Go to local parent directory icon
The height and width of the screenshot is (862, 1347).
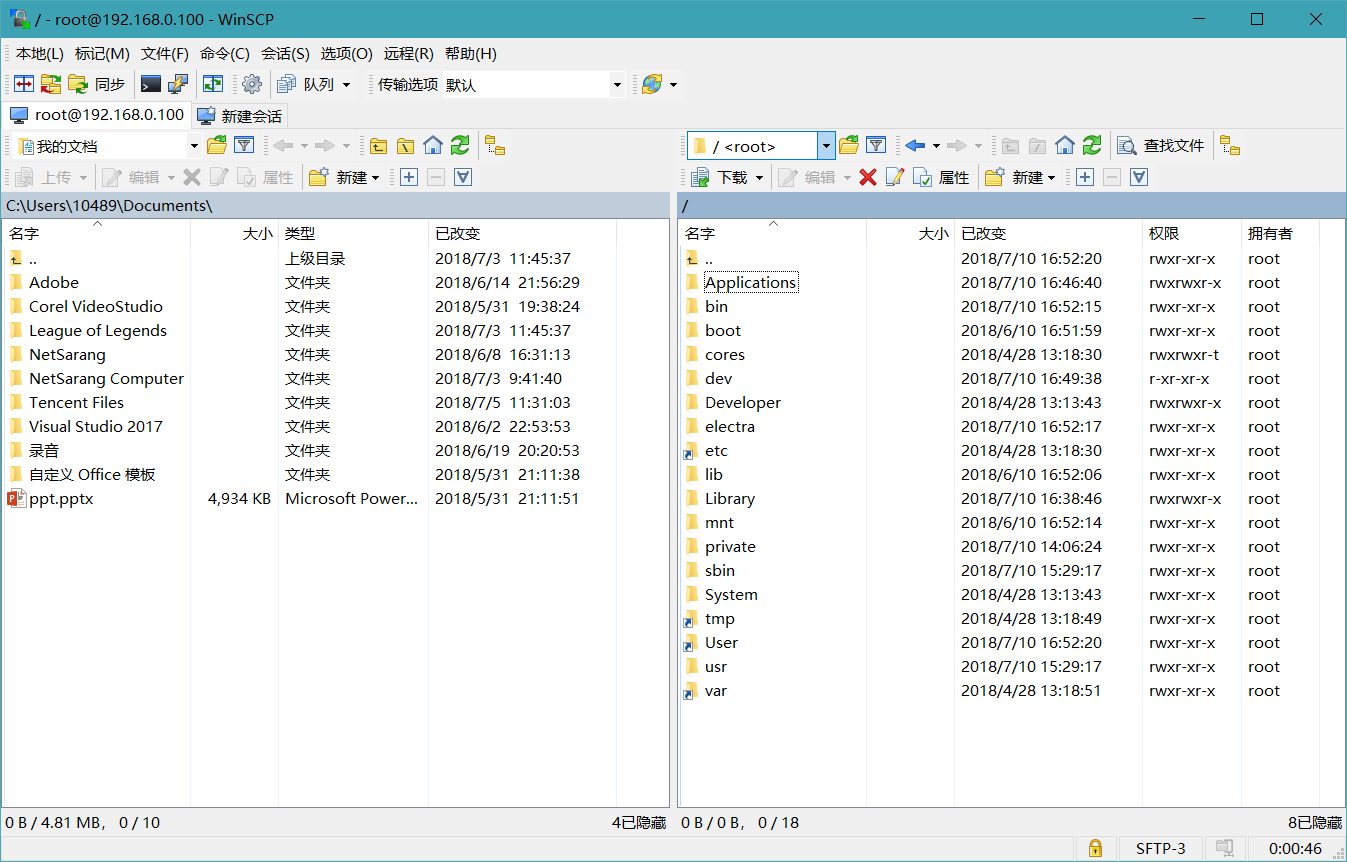(x=378, y=146)
